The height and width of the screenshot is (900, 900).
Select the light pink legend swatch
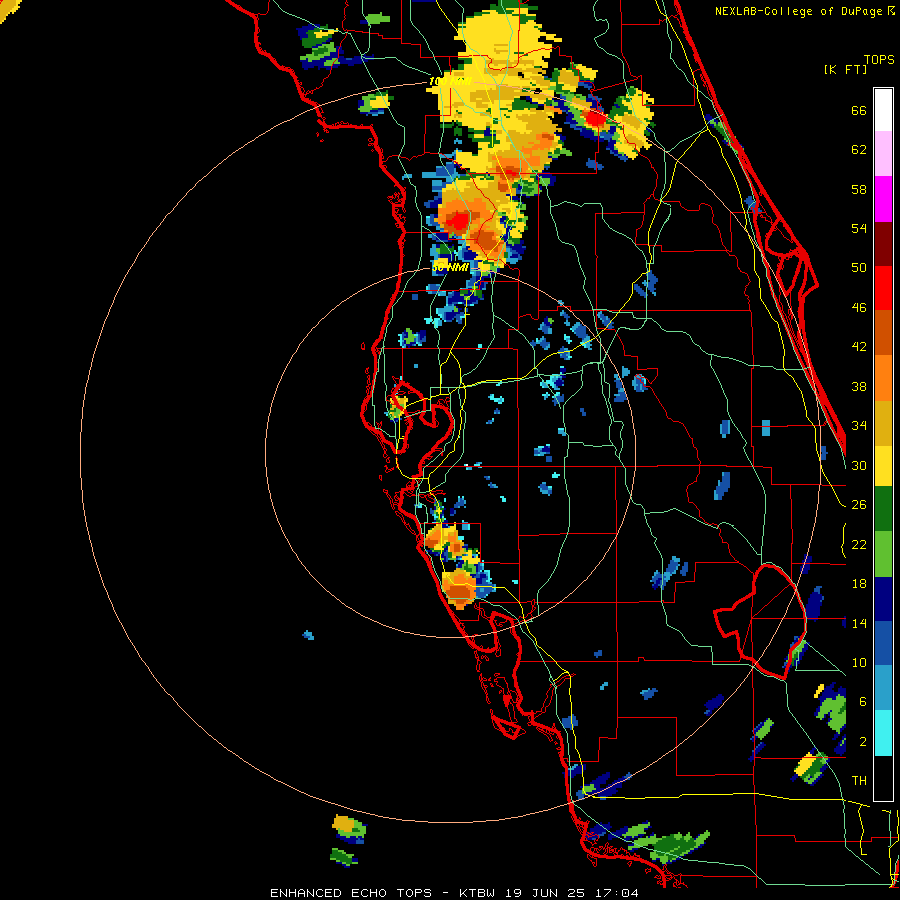(883, 154)
